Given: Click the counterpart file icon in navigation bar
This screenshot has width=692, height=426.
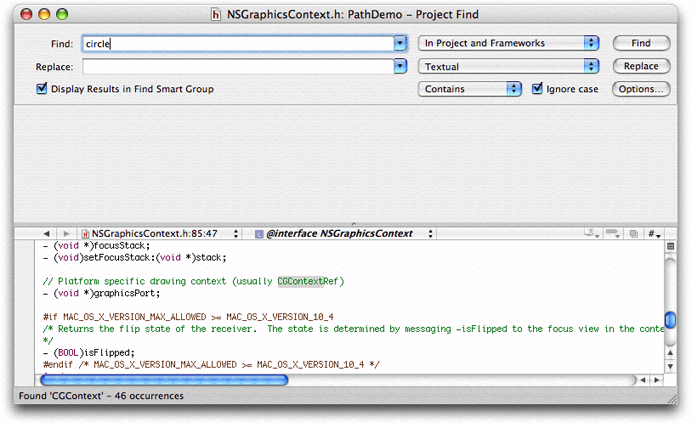Looking at the screenshot, I should (635, 233).
